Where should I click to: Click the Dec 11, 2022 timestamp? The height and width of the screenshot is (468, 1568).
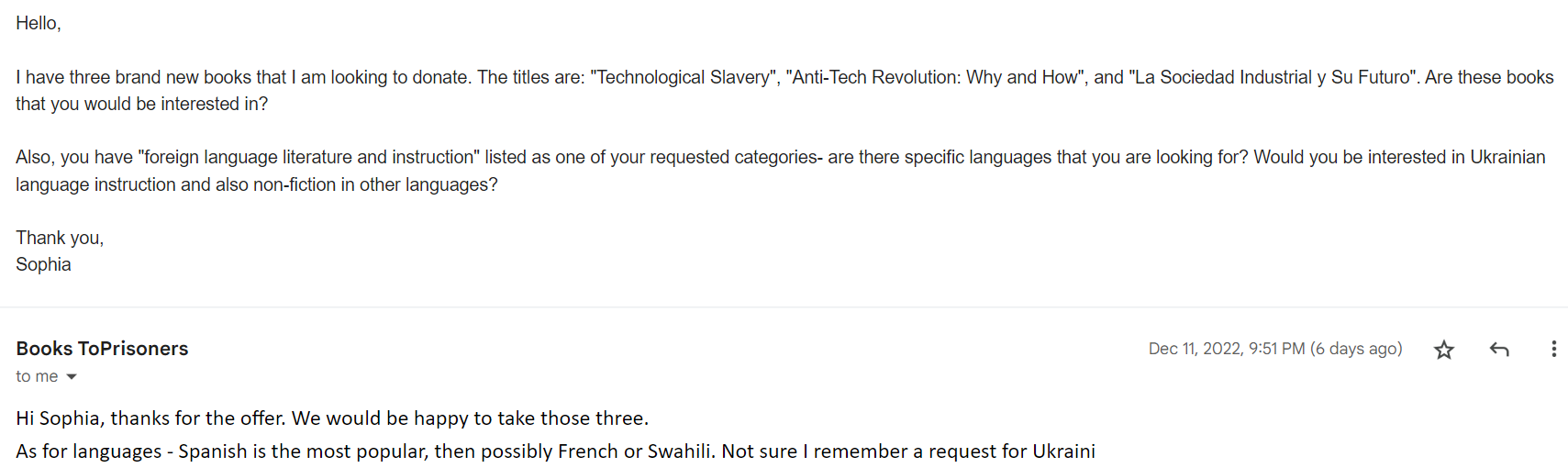(1226, 349)
